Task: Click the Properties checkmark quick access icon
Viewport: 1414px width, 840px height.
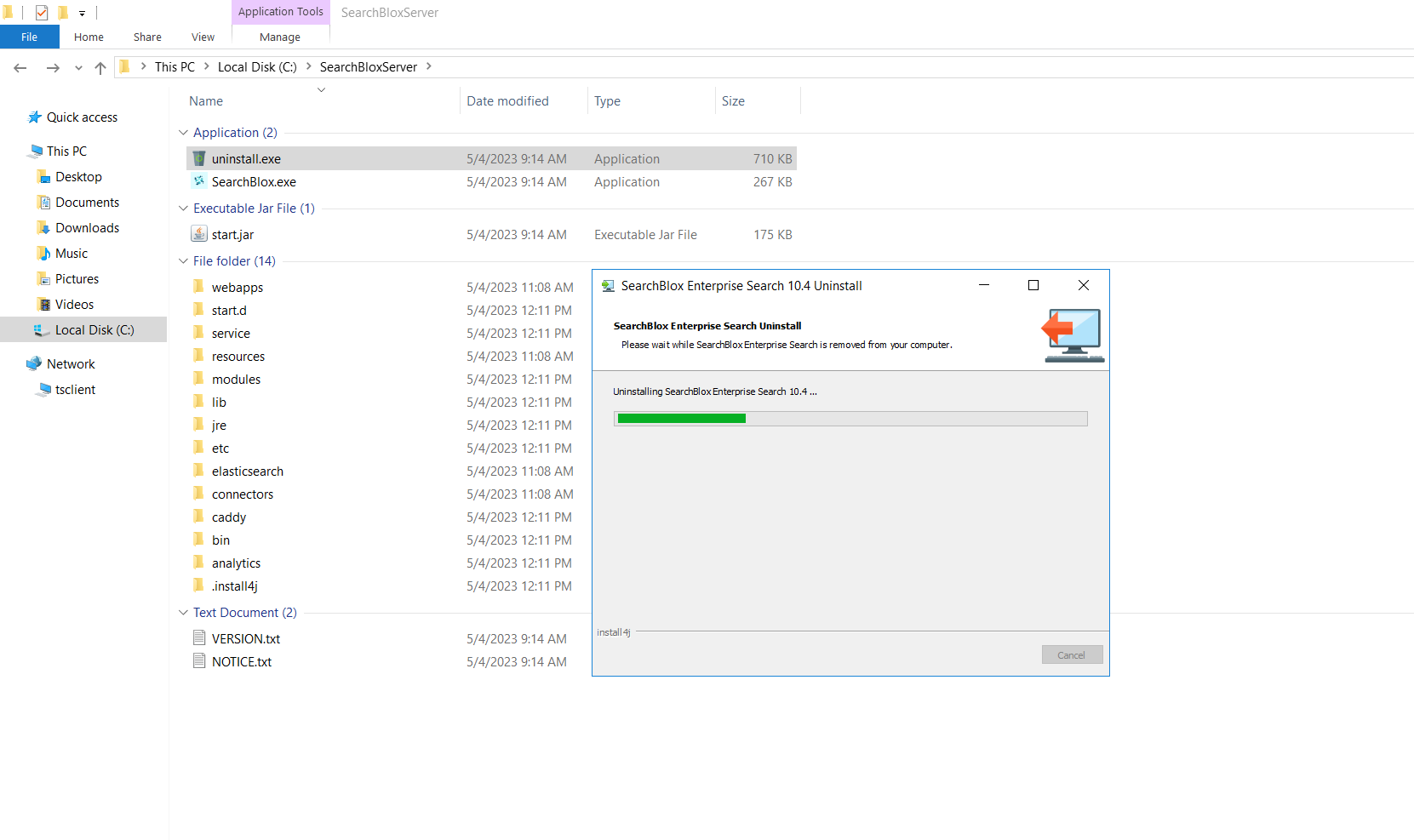Action: pyautogui.click(x=42, y=13)
